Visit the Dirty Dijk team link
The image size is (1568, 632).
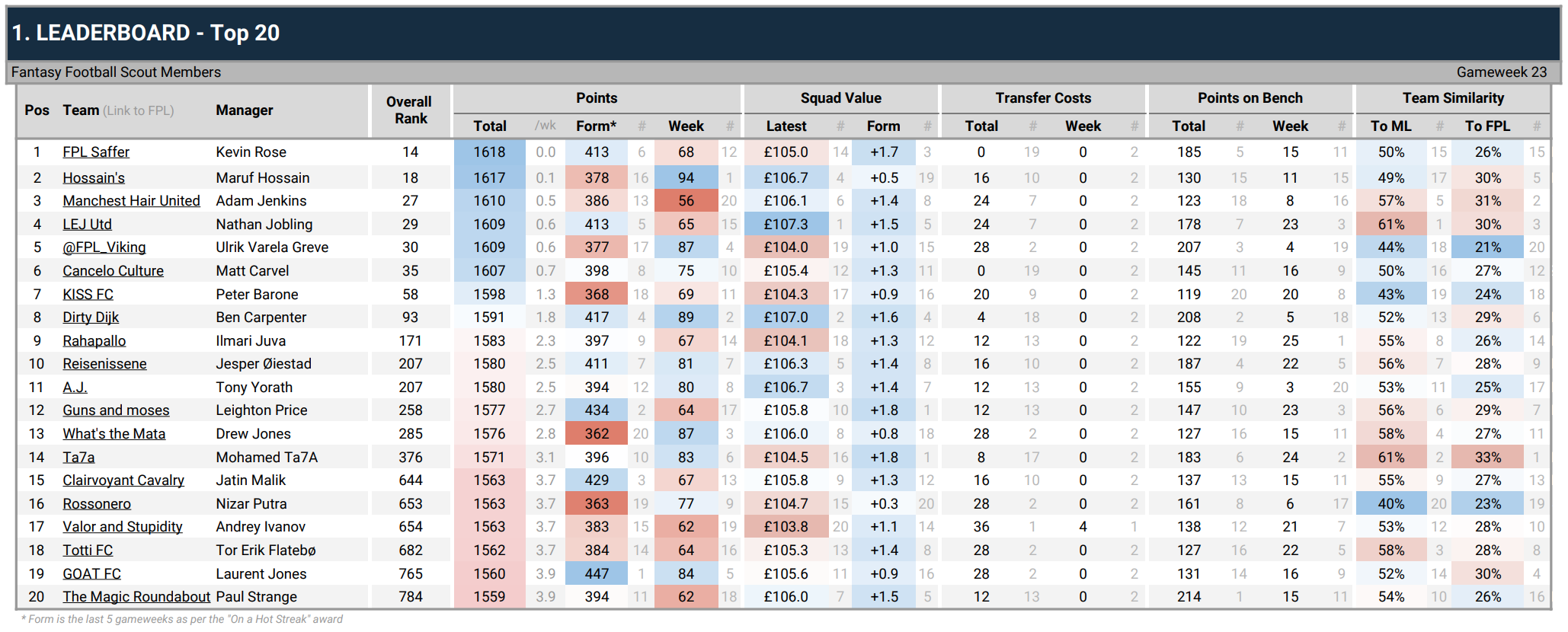click(x=91, y=318)
